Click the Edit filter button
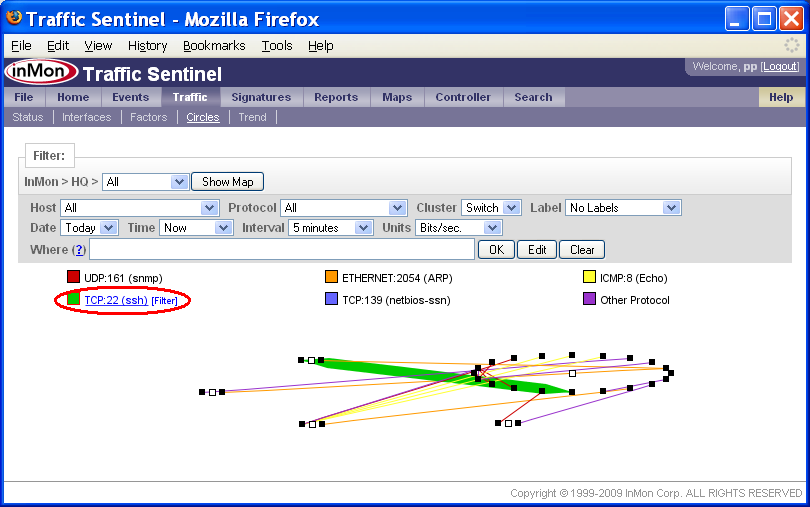 point(537,250)
